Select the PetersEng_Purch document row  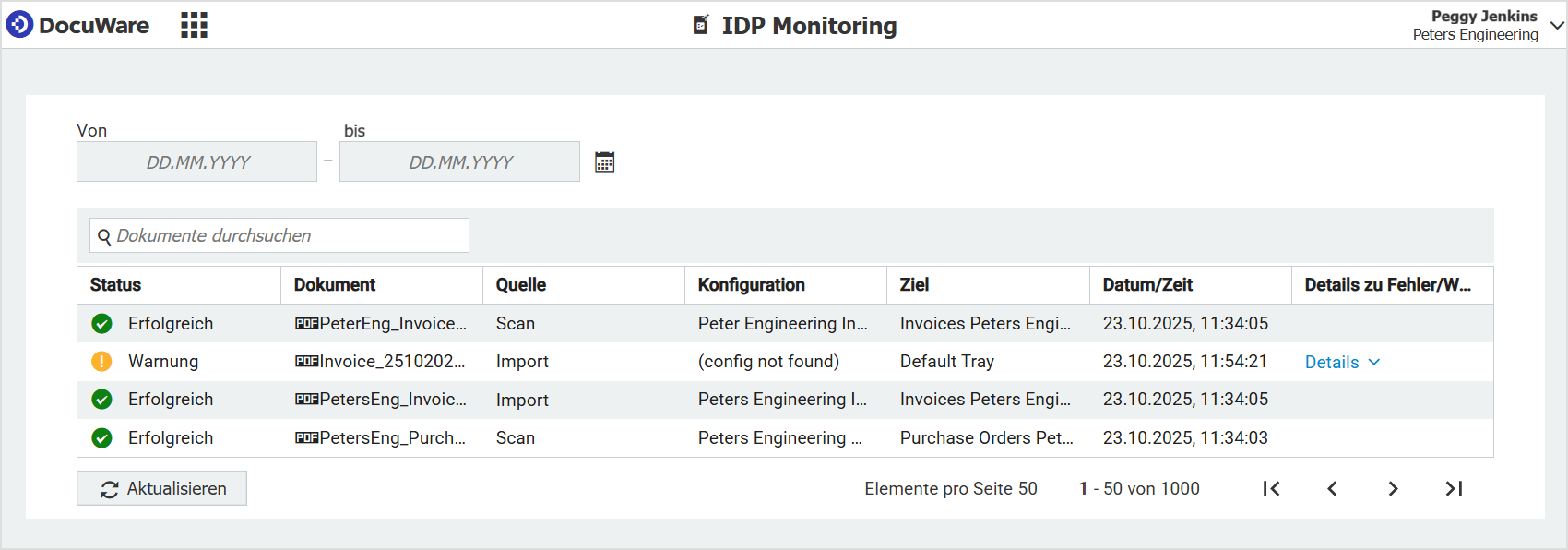point(392,438)
